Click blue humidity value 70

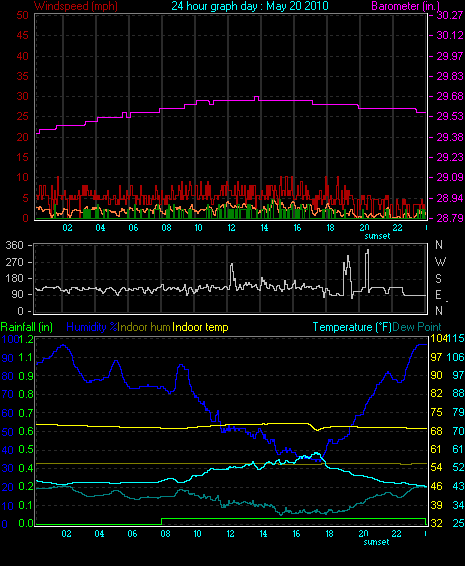(8, 394)
